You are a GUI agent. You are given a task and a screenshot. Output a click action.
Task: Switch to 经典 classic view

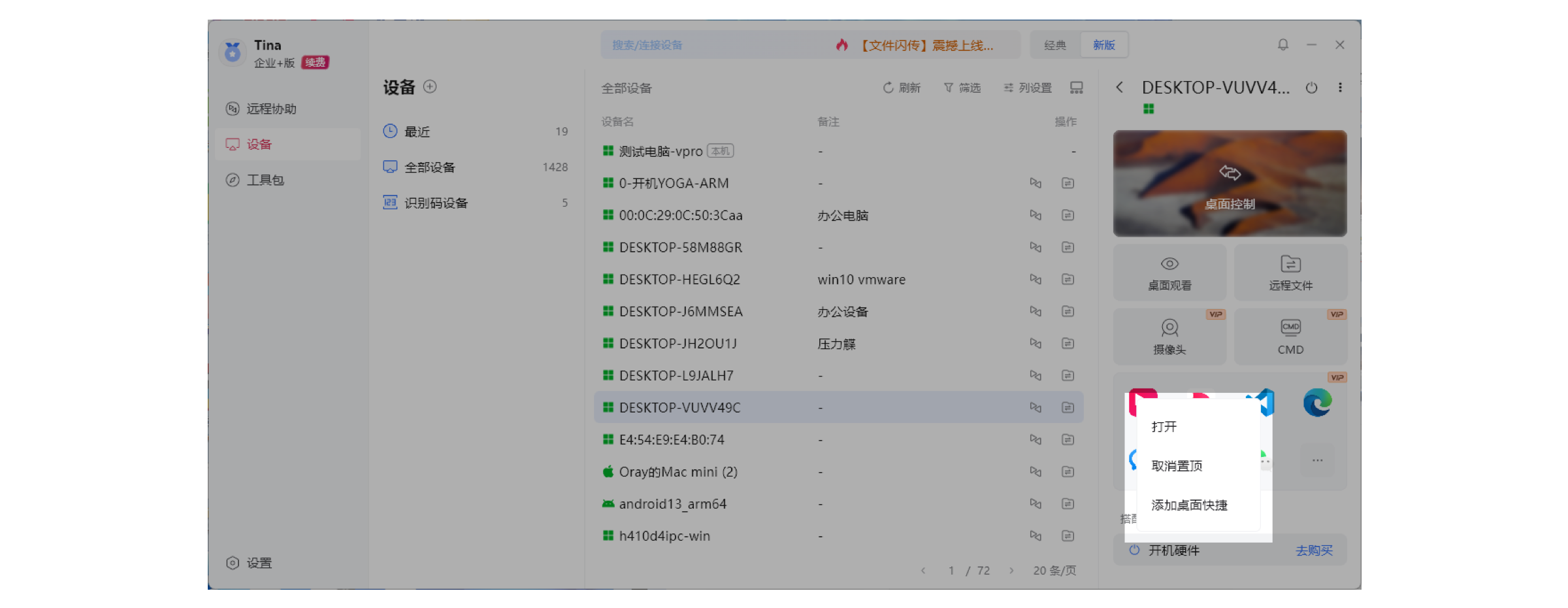(x=1055, y=45)
